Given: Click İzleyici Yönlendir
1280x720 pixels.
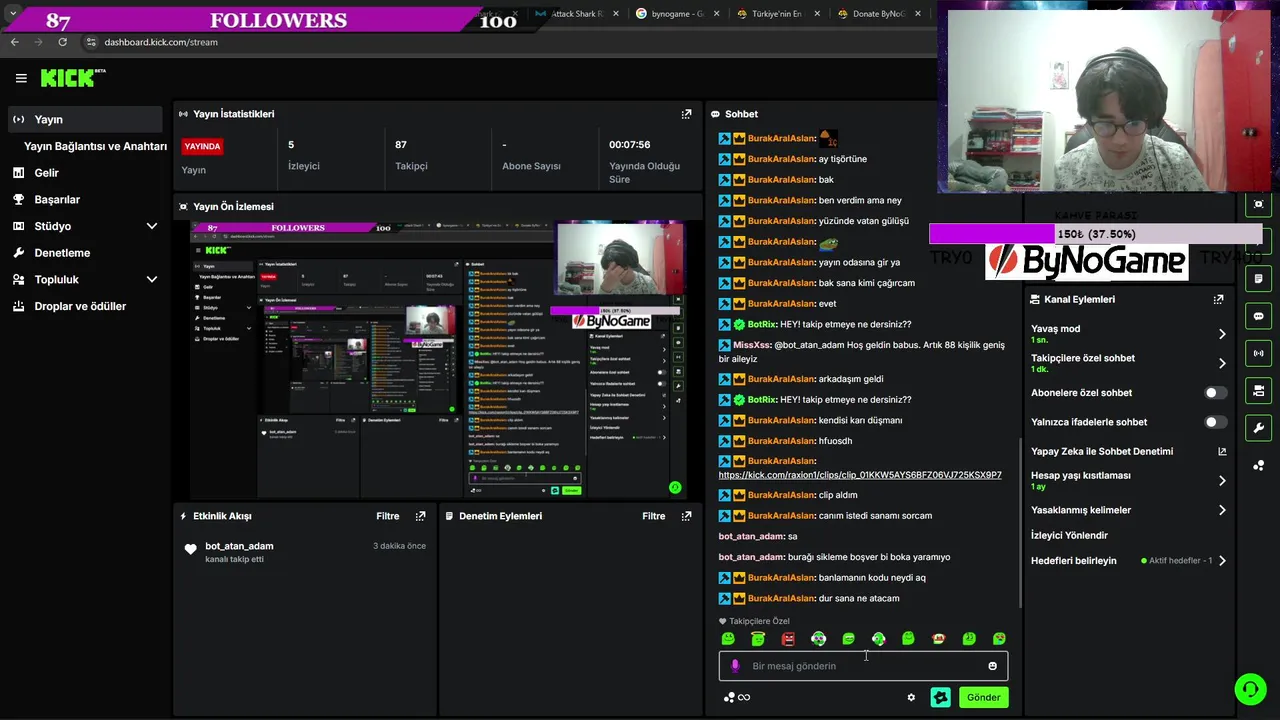Looking at the screenshot, I should tap(1069, 535).
